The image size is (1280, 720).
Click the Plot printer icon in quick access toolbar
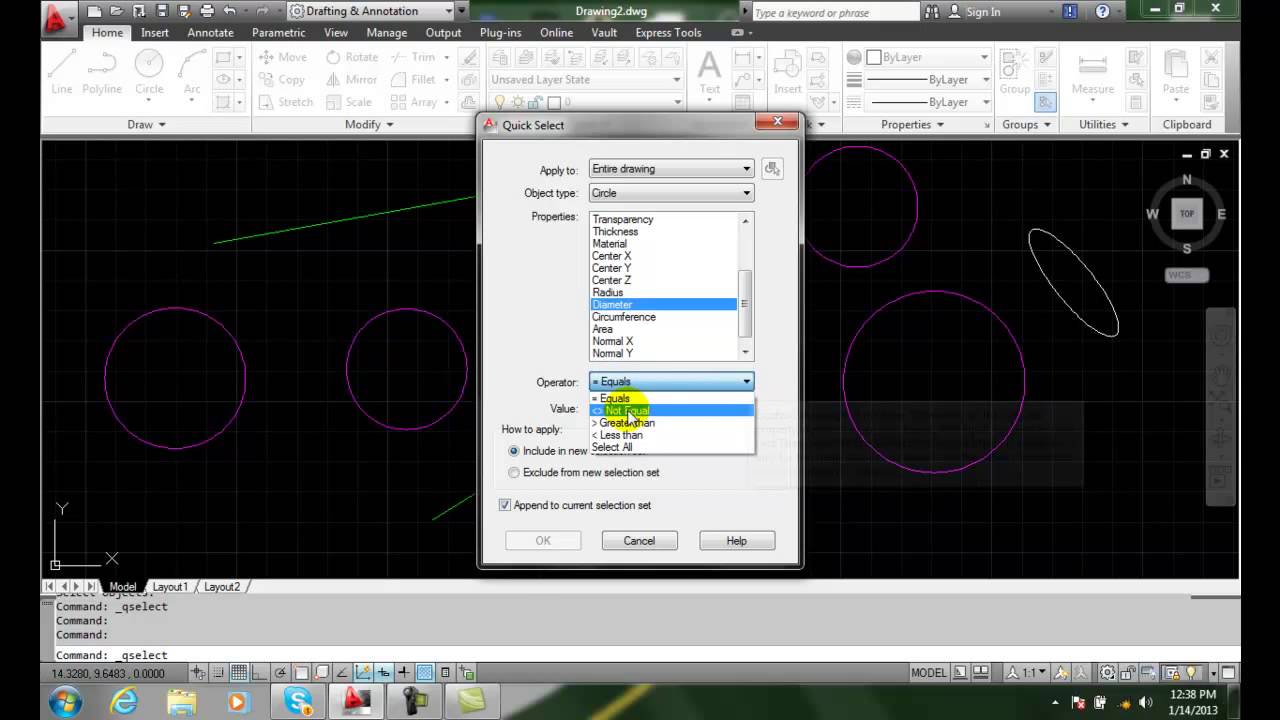click(x=207, y=11)
